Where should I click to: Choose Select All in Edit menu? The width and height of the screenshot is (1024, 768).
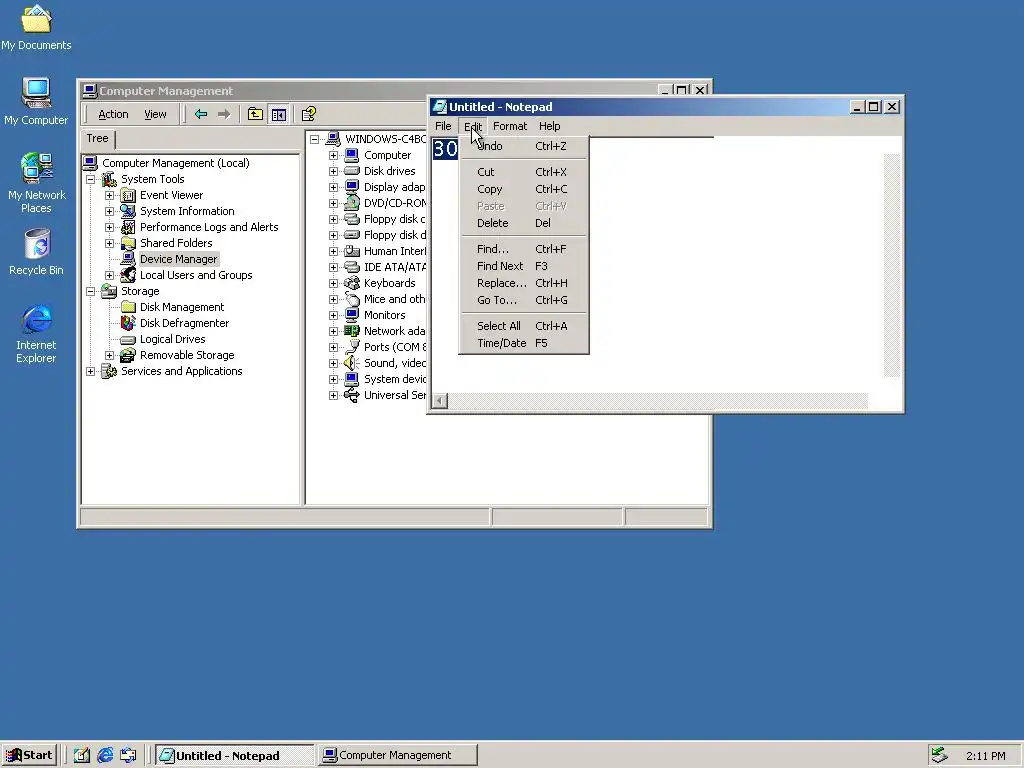(524, 326)
